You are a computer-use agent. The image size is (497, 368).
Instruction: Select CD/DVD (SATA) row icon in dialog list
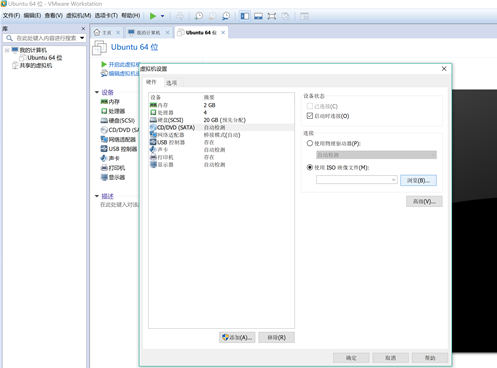tap(153, 127)
